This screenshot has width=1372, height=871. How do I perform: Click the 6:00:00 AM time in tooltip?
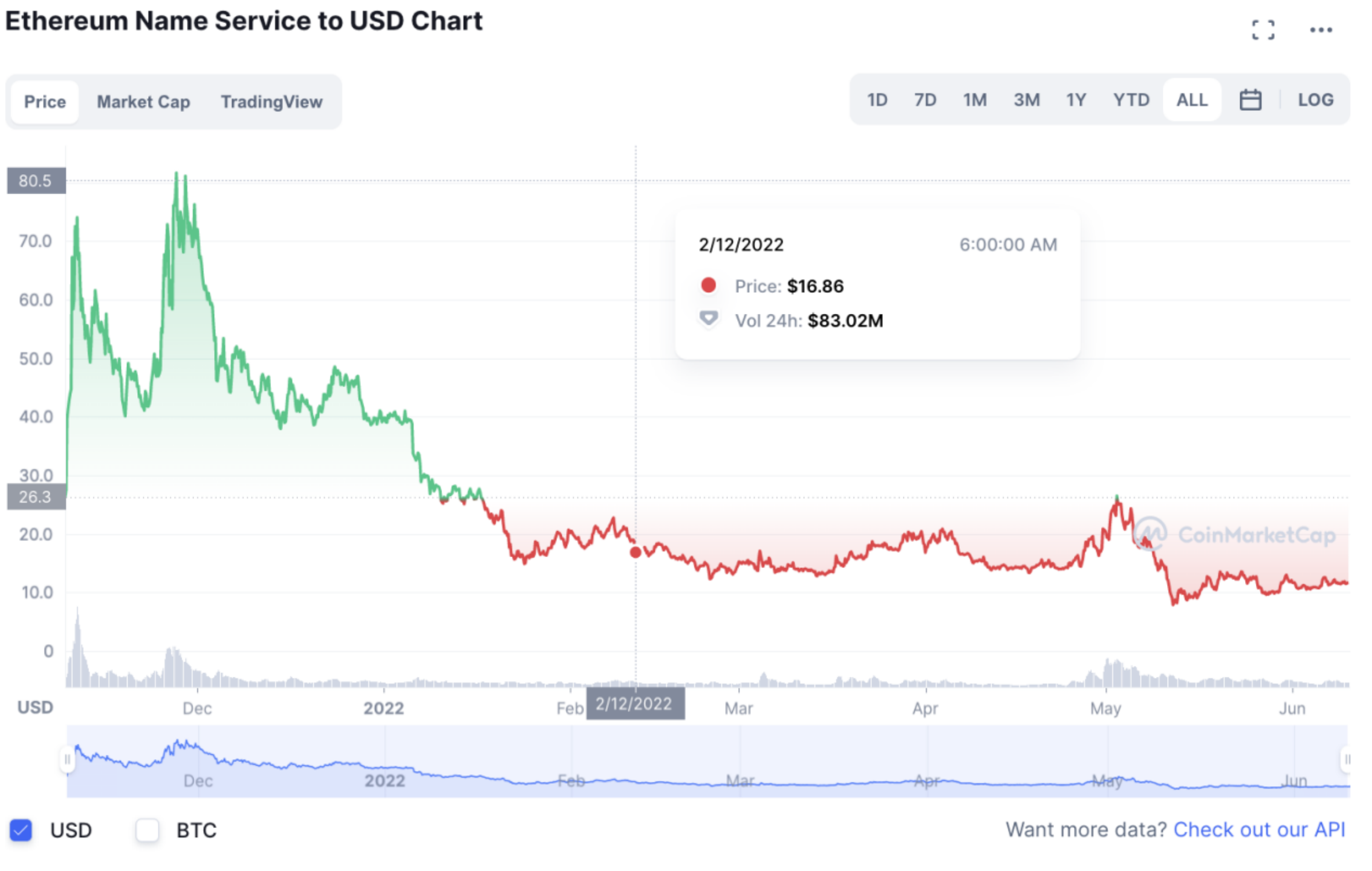pos(1008,244)
